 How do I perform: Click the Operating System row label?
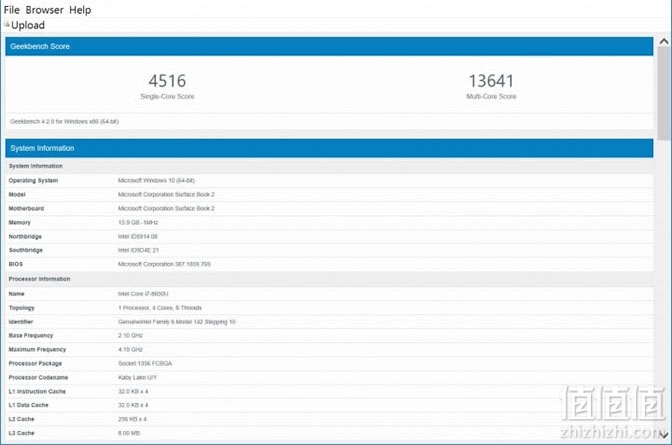[x=33, y=181]
